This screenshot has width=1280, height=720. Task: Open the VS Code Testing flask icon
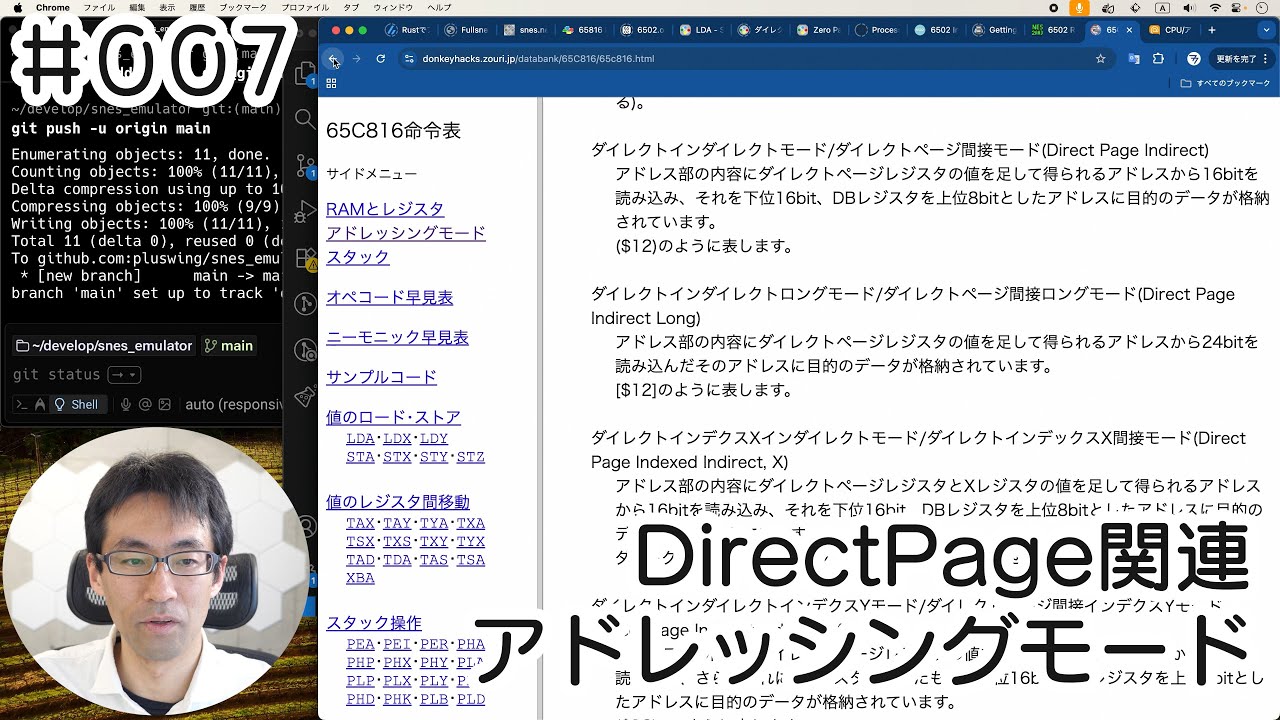[x=305, y=398]
